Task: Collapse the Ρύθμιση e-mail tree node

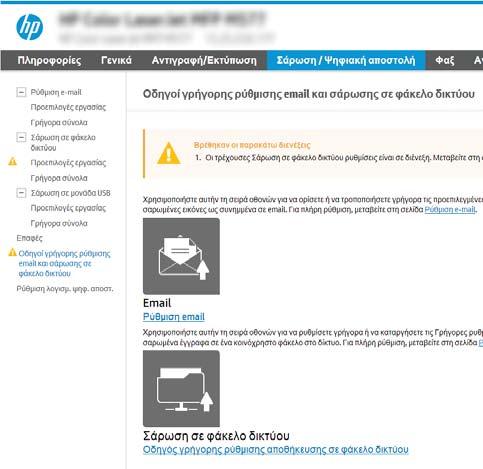Action: pyautogui.click(x=21, y=92)
